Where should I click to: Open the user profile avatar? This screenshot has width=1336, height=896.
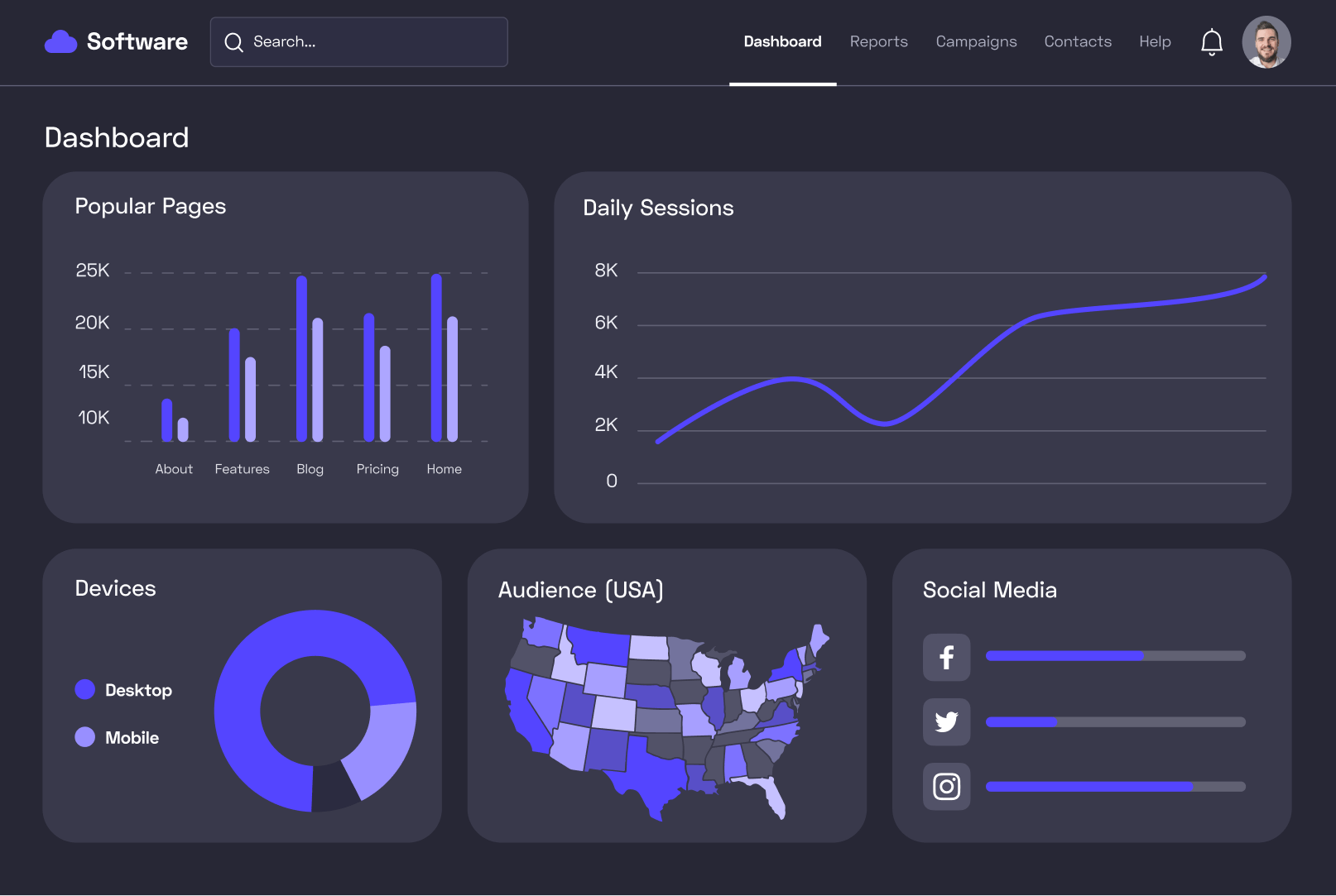[x=1266, y=41]
